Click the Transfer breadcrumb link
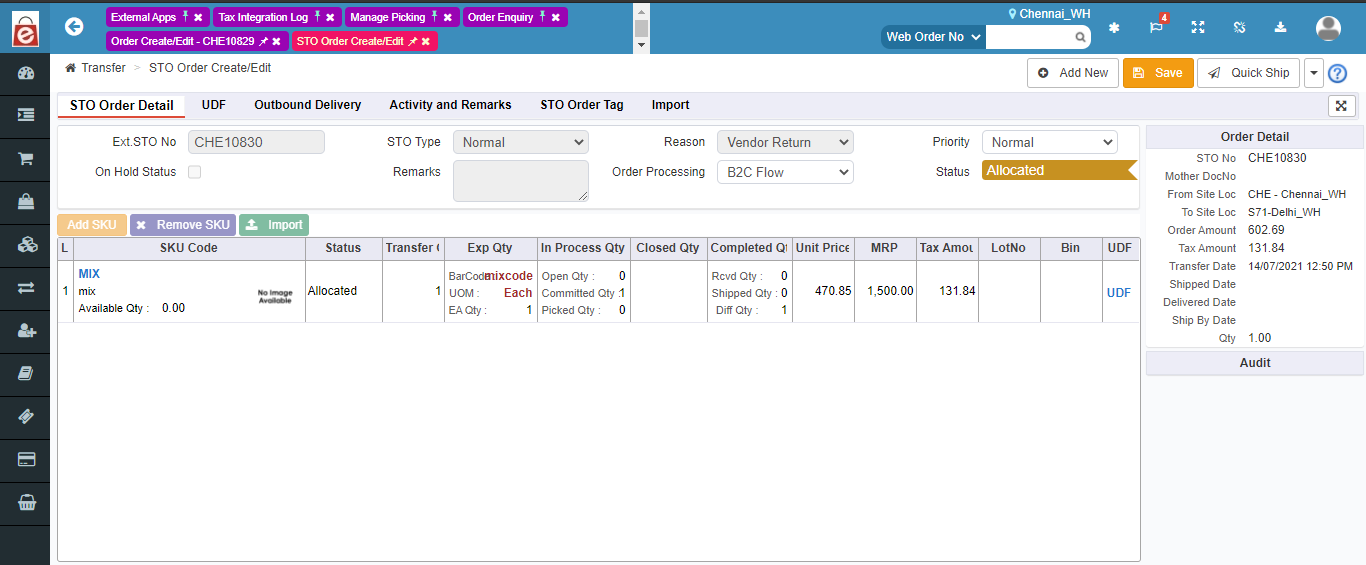This screenshot has width=1366, height=565. click(x=104, y=68)
